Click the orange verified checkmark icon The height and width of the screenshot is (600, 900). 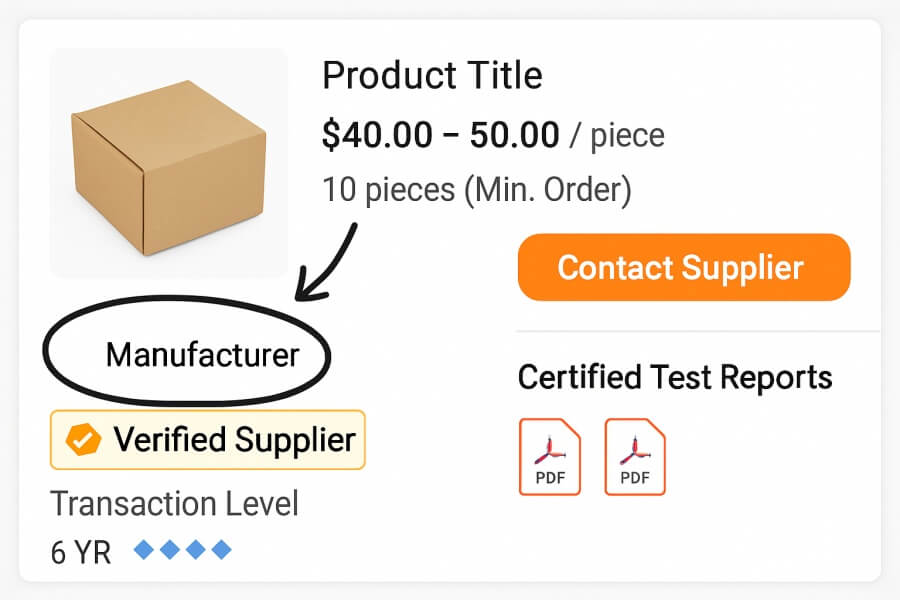[83, 439]
